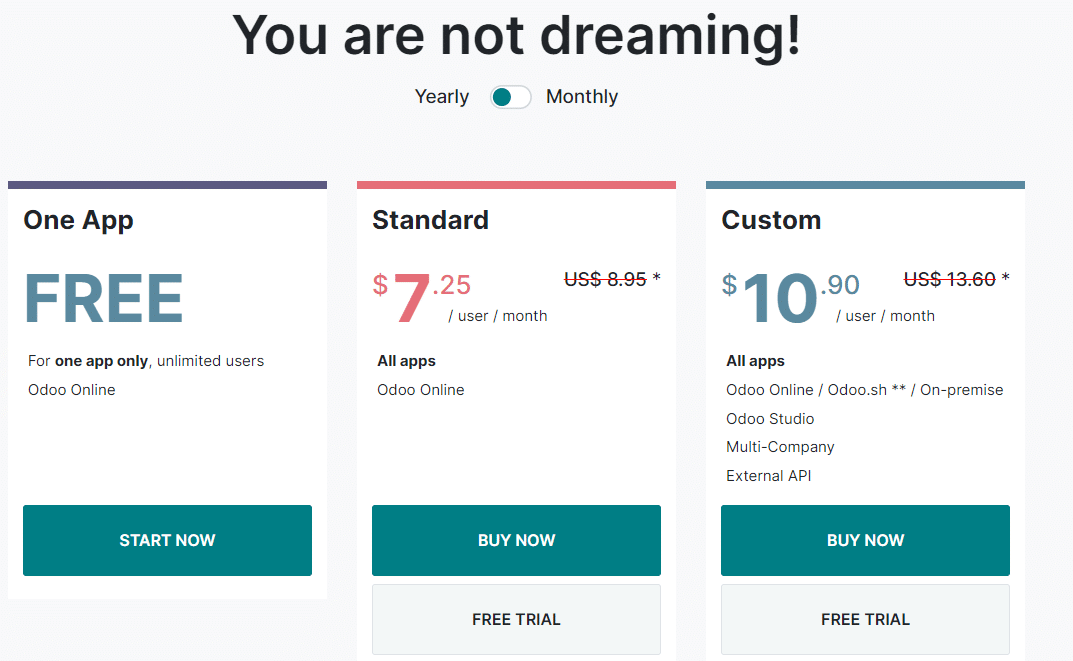Click BUY NOW on the Custom plan
This screenshot has height=661, width=1073.
click(x=864, y=540)
